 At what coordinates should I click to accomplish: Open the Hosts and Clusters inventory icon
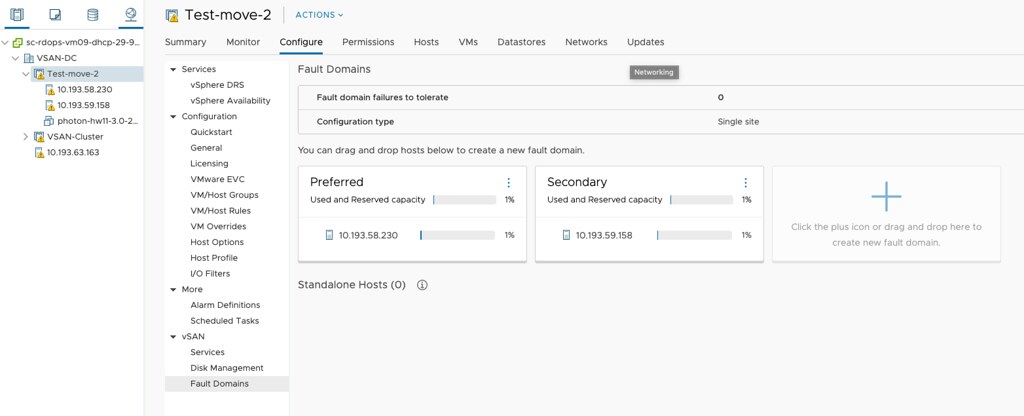pyautogui.click(x=17, y=15)
